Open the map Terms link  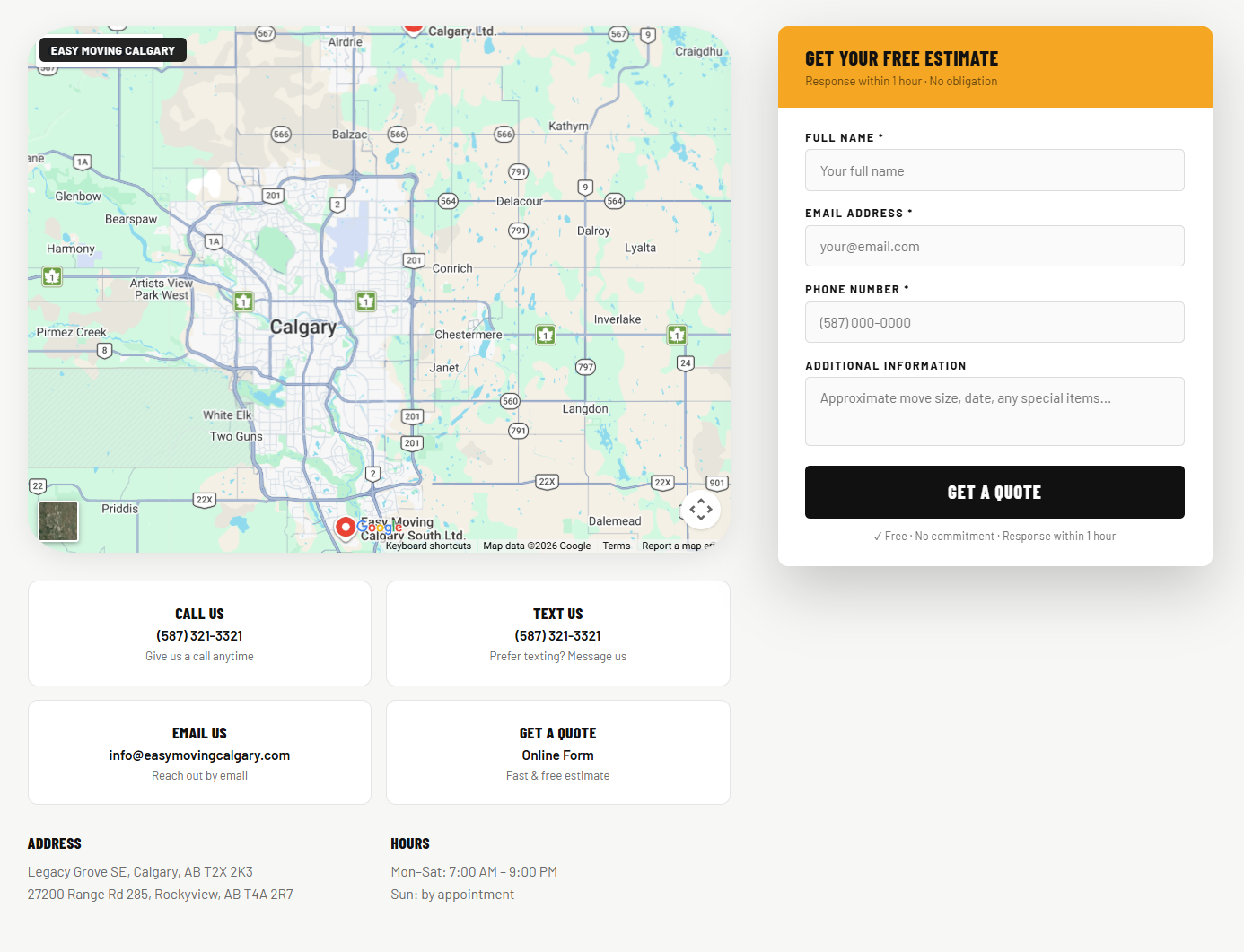click(x=617, y=546)
